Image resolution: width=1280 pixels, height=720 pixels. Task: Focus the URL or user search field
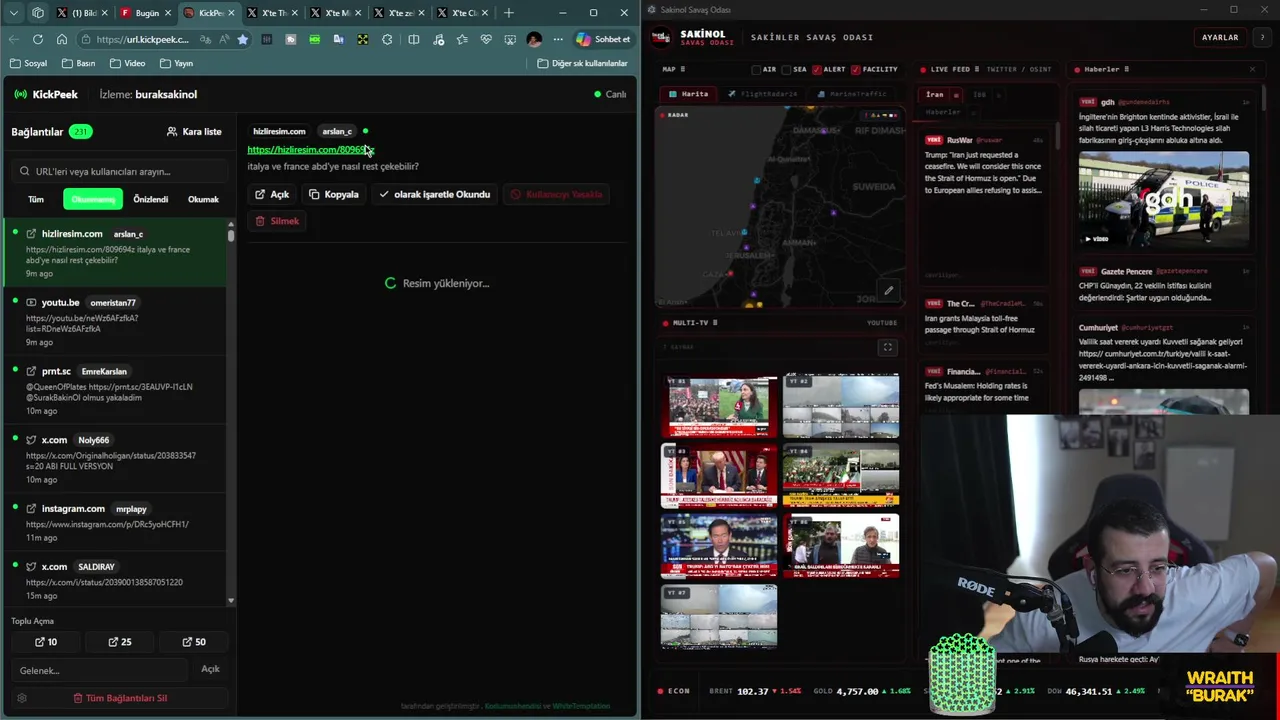click(118, 171)
